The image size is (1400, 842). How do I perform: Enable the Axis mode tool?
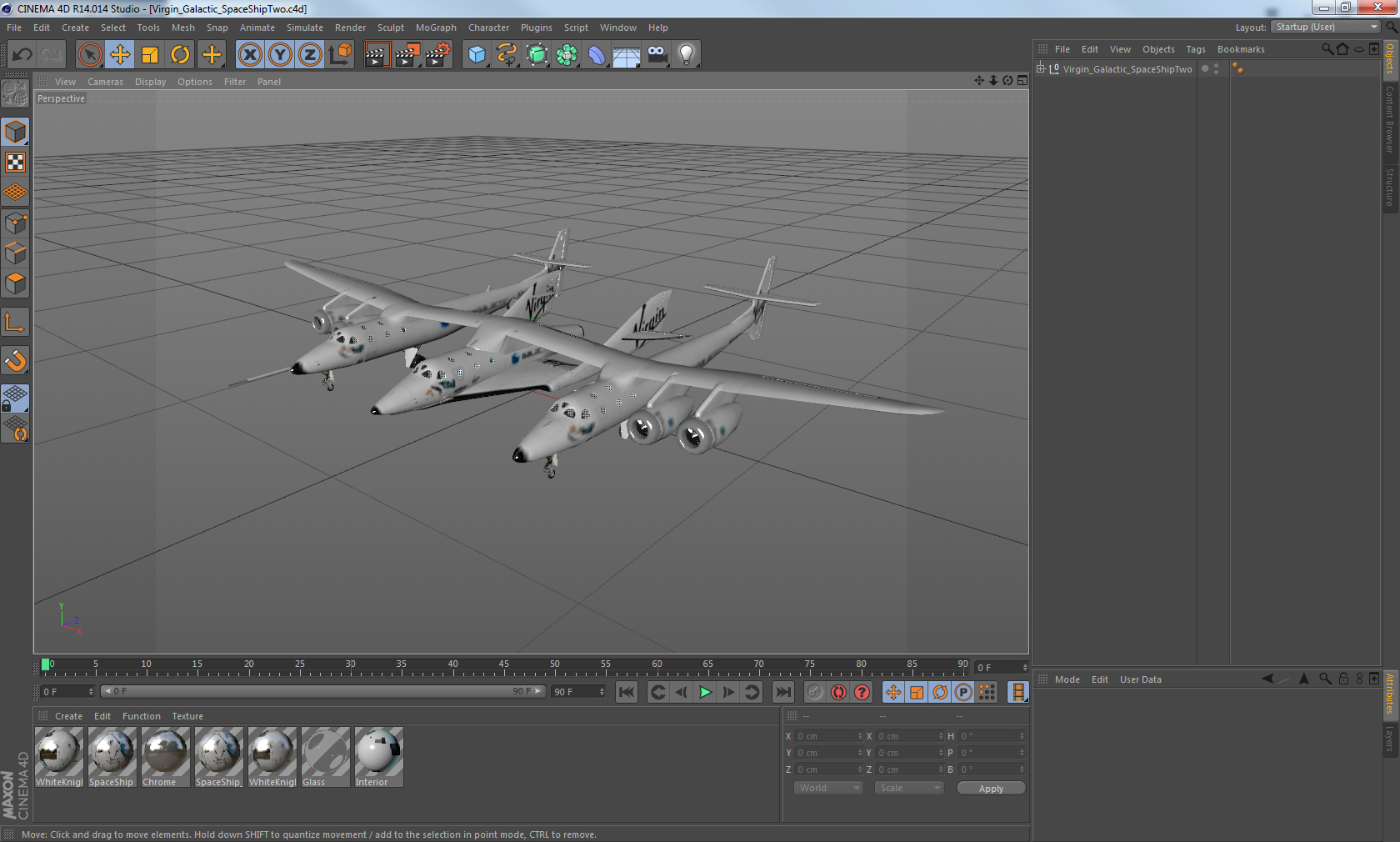coord(15,322)
